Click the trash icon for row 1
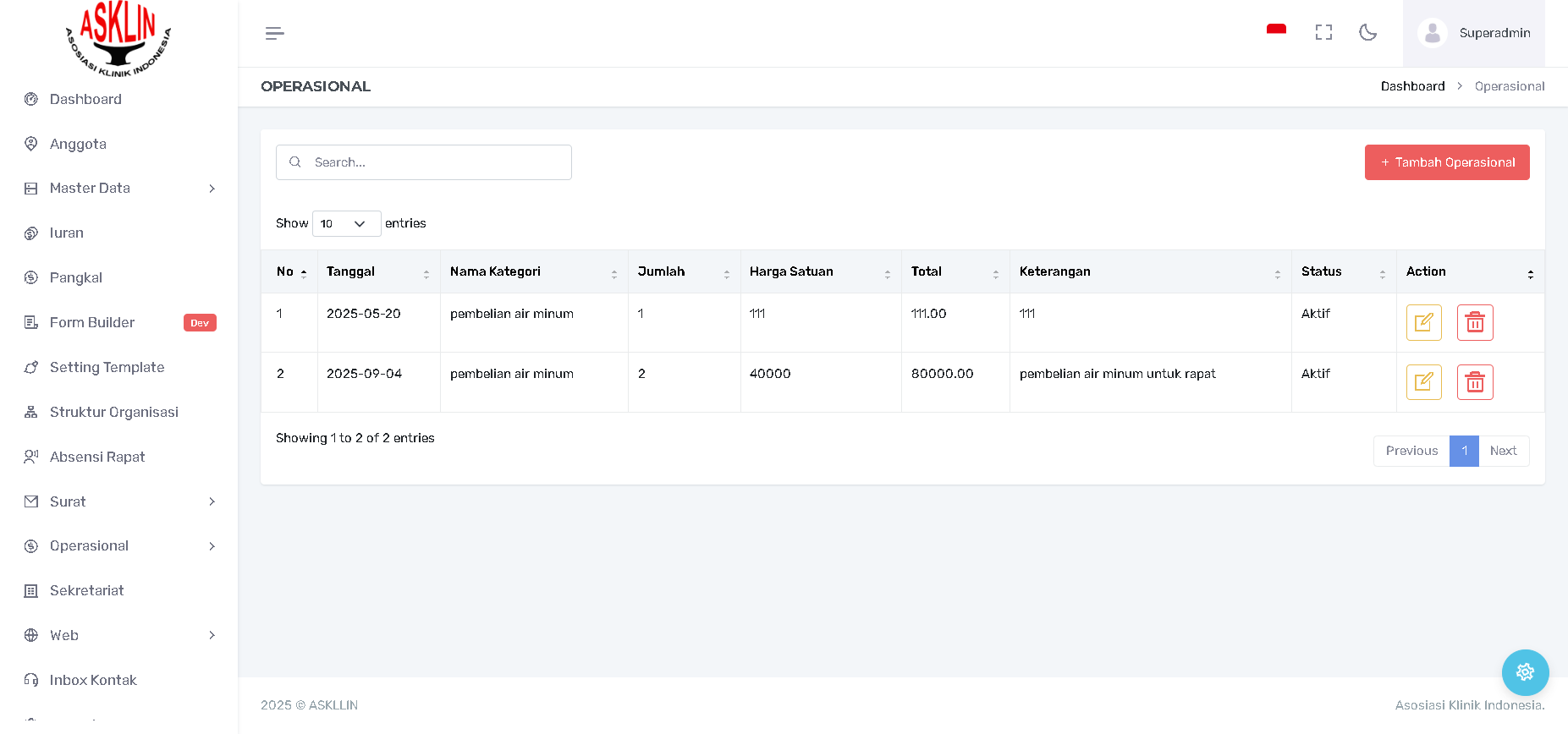The image size is (1568, 734). click(x=1474, y=322)
